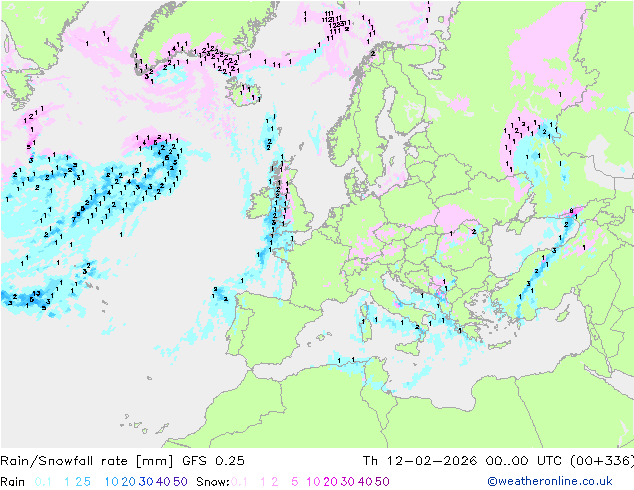The height and width of the screenshot is (490, 634).
Task: Pick the Snow 10 legend color value
Action: tap(313, 482)
